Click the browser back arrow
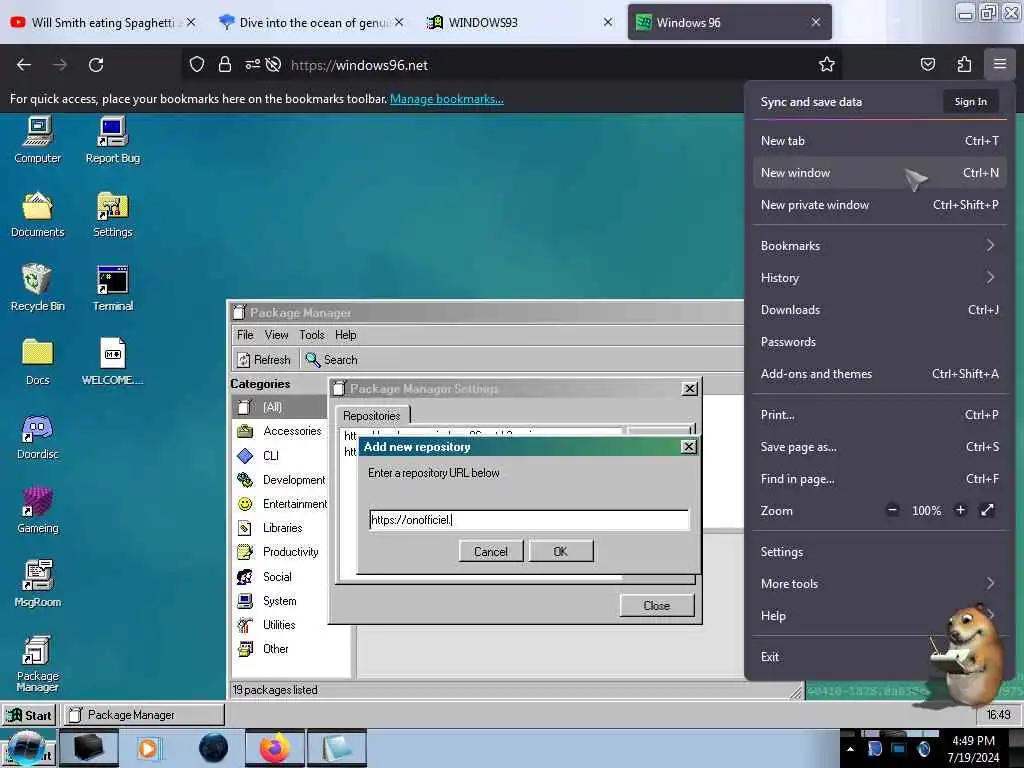 24,65
